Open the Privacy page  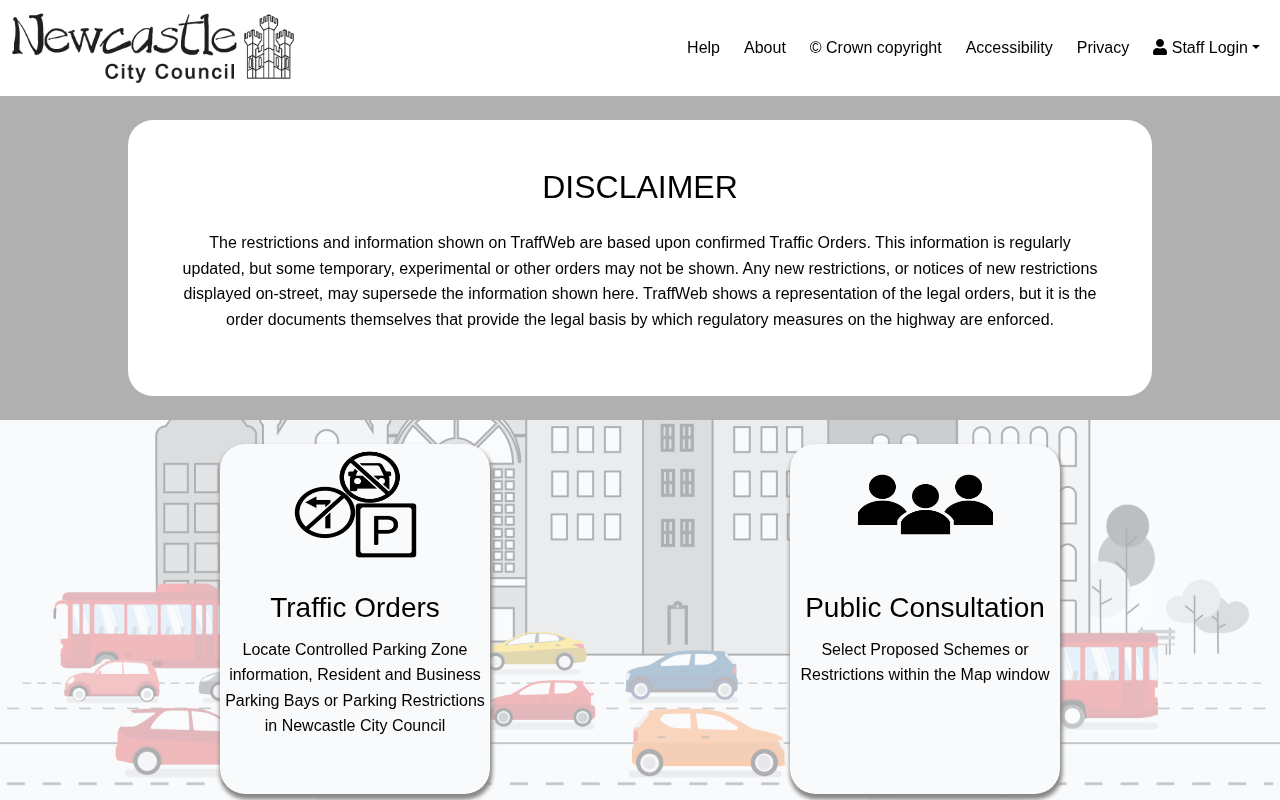1103,48
